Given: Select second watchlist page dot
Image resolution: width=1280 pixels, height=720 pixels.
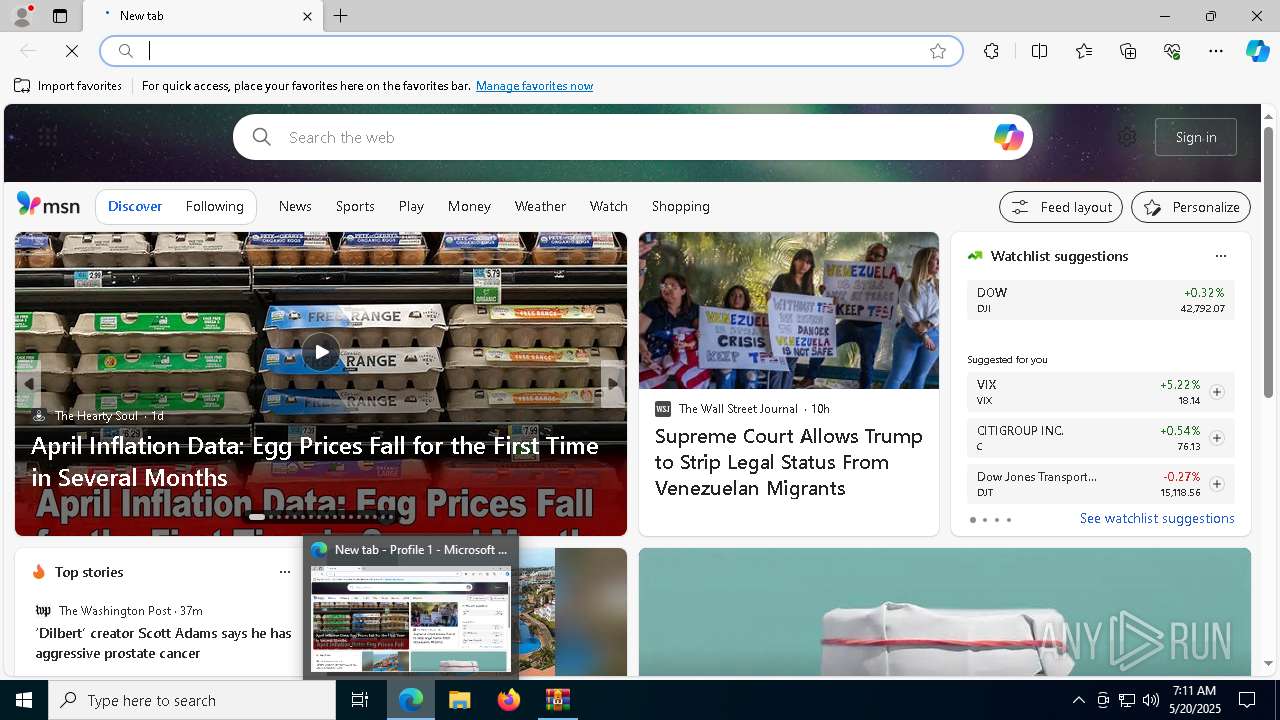Looking at the screenshot, I should [x=984, y=520].
